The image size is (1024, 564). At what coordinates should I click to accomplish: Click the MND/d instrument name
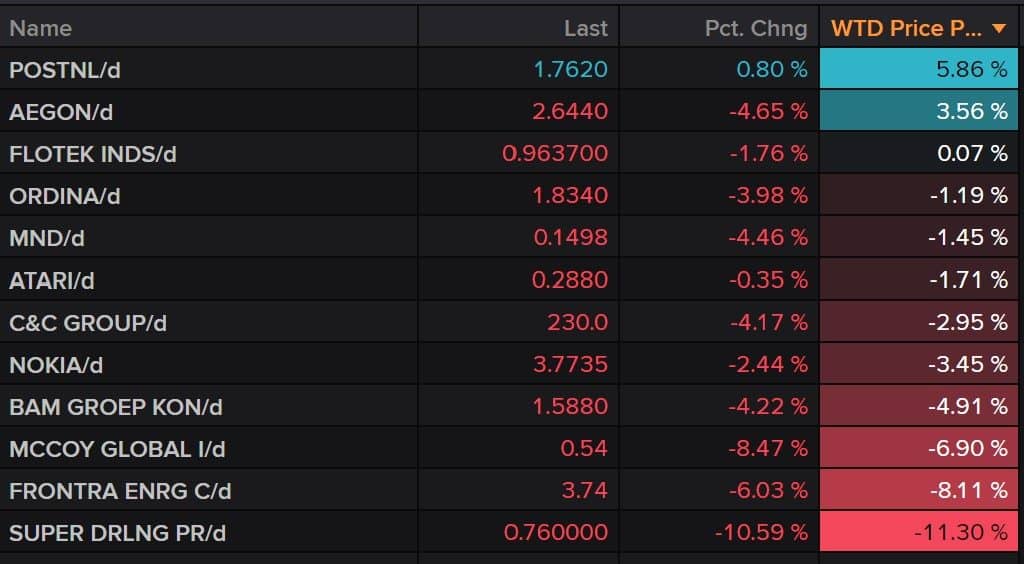pyautogui.click(x=47, y=238)
